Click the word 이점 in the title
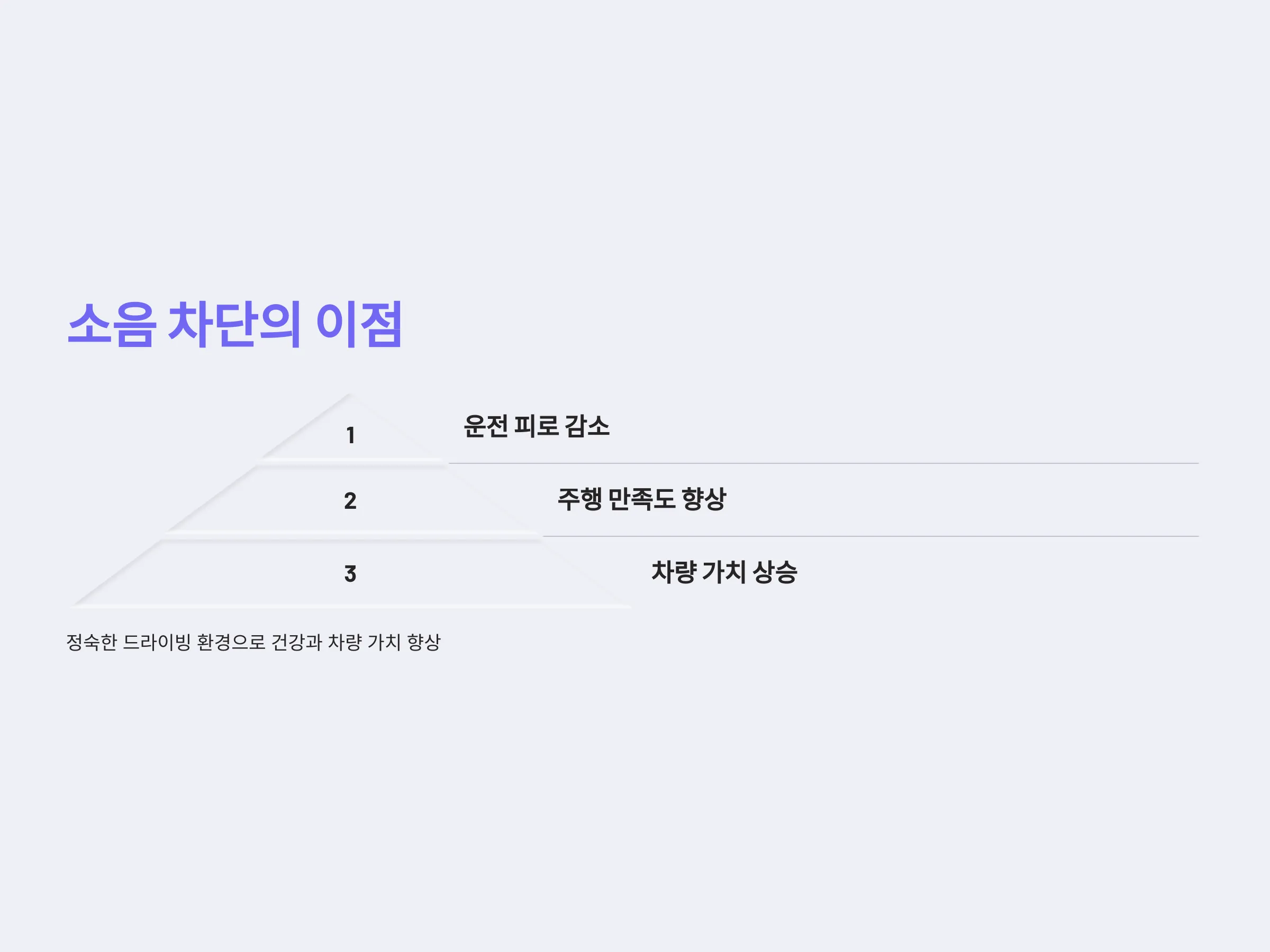This screenshot has width=1270, height=952. click(x=359, y=324)
